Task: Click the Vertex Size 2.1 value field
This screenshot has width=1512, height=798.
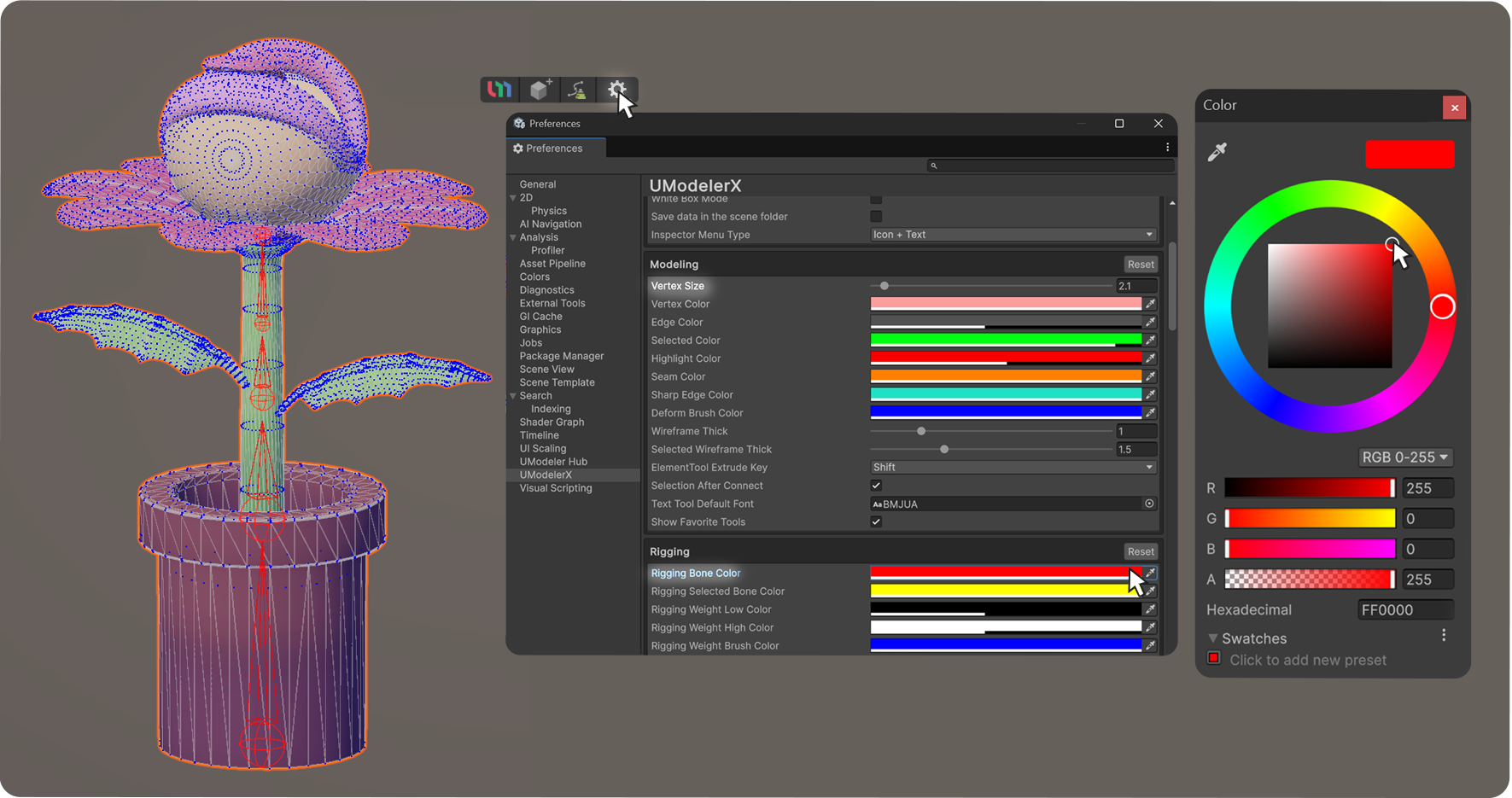Action: [1136, 286]
